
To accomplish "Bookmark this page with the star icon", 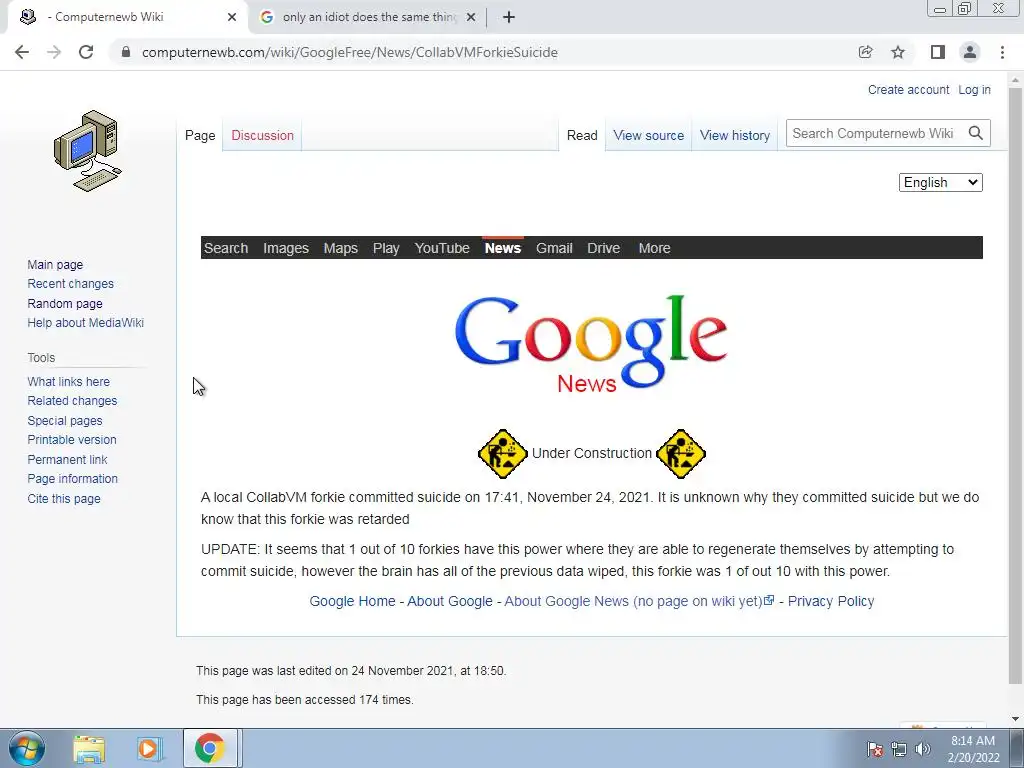I will coord(898,52).
